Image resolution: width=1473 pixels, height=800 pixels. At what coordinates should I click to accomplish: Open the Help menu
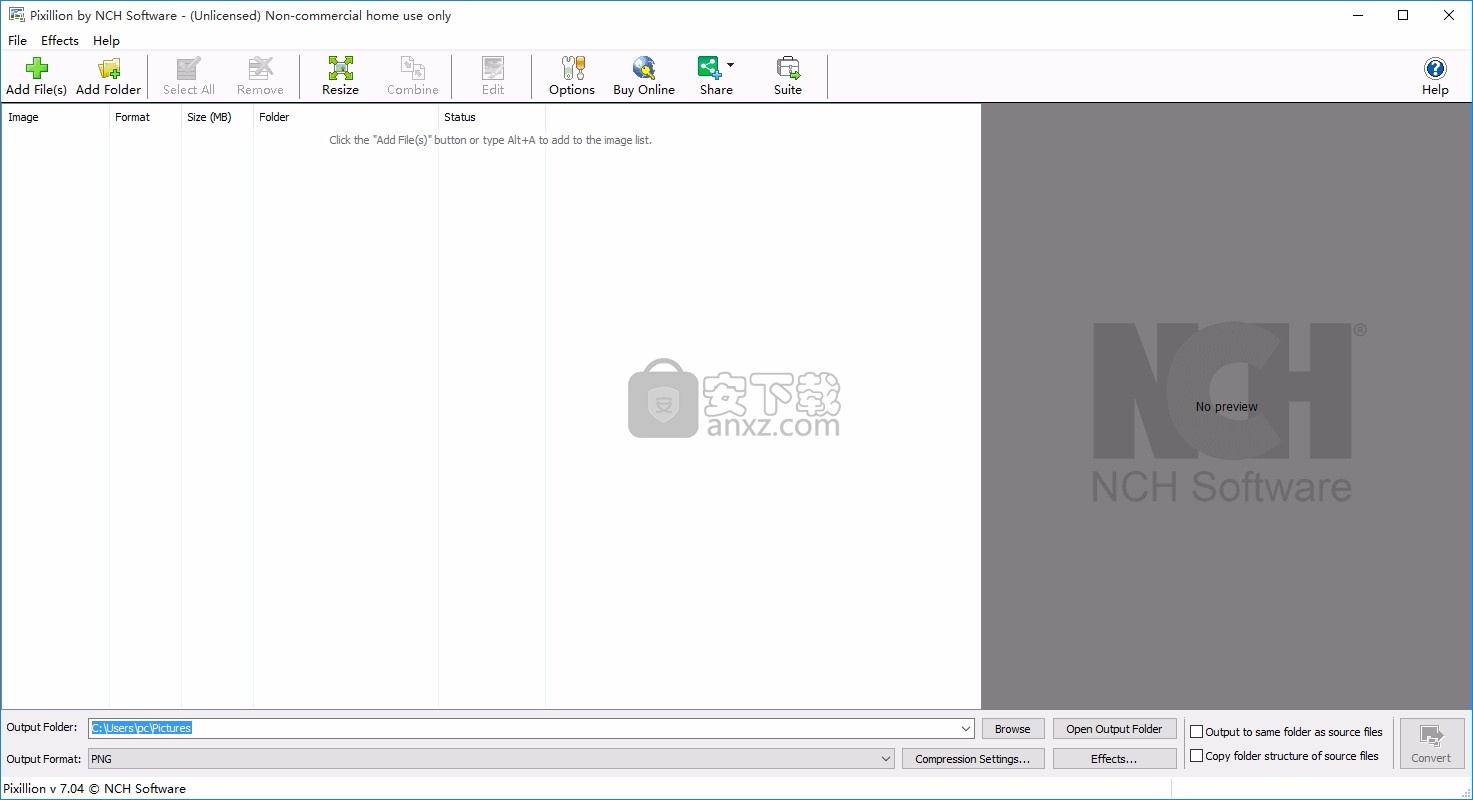(x=106, y=41)
